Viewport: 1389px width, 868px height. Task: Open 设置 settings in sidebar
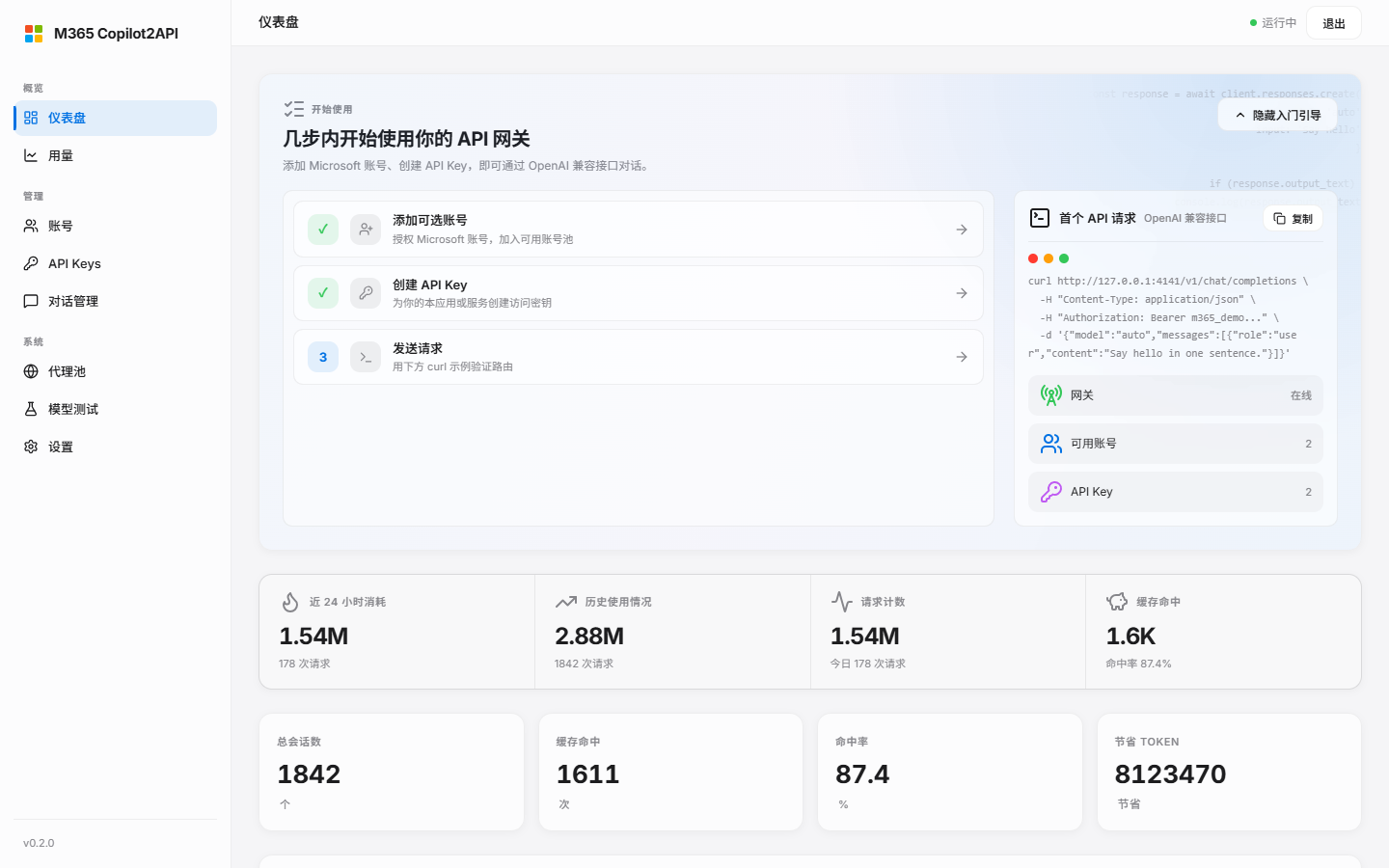click(x=116, y=447)
